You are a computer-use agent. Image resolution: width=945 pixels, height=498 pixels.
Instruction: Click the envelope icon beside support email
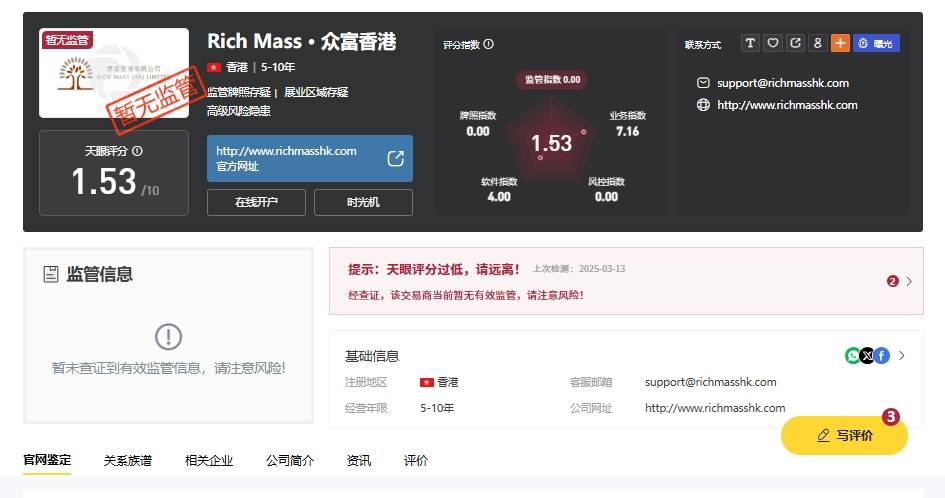[703, 83]
